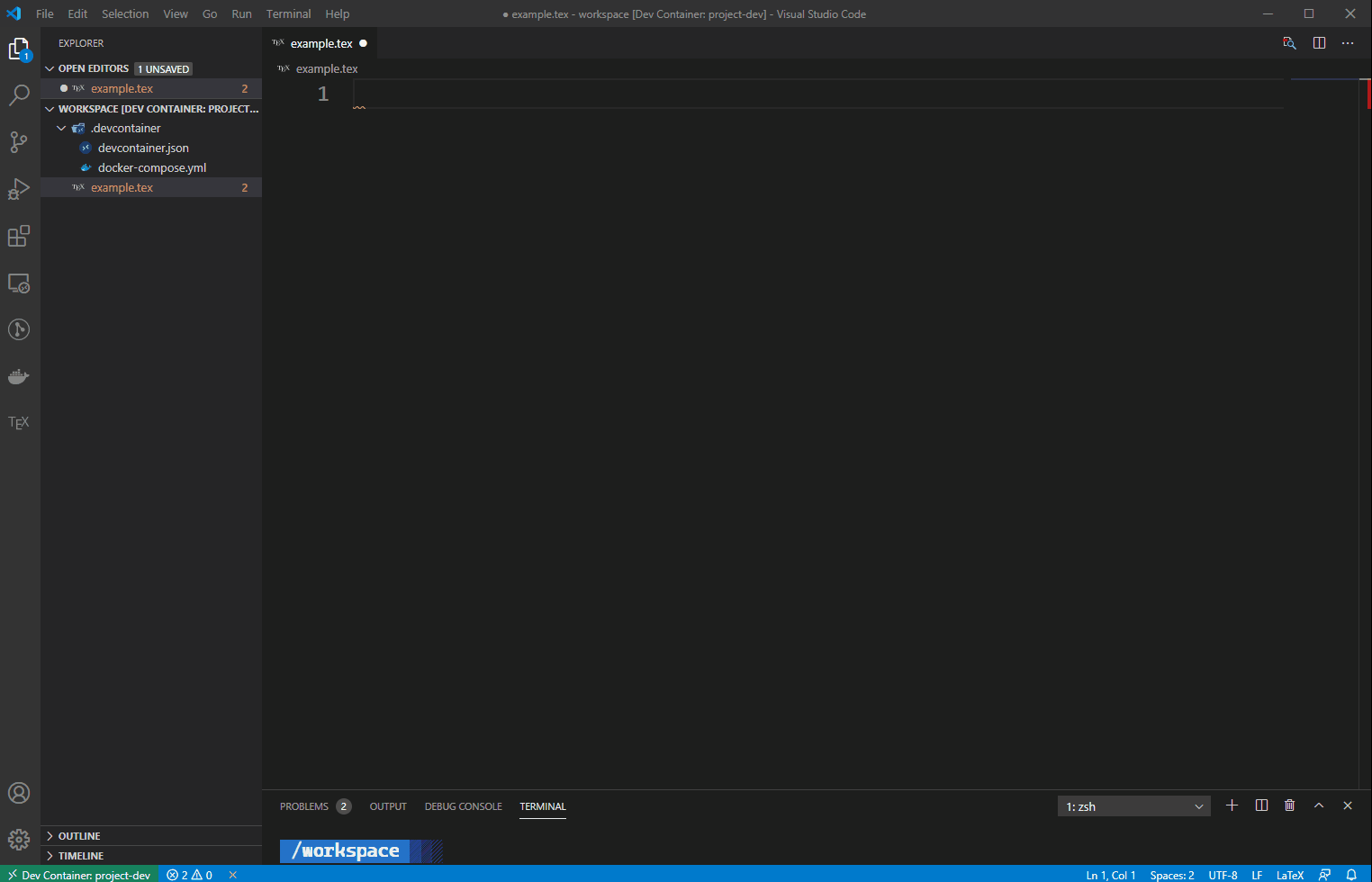The image size is (1372, 882).
Task: Select the example.tex editor tab
Action: [x=320, y=43]
